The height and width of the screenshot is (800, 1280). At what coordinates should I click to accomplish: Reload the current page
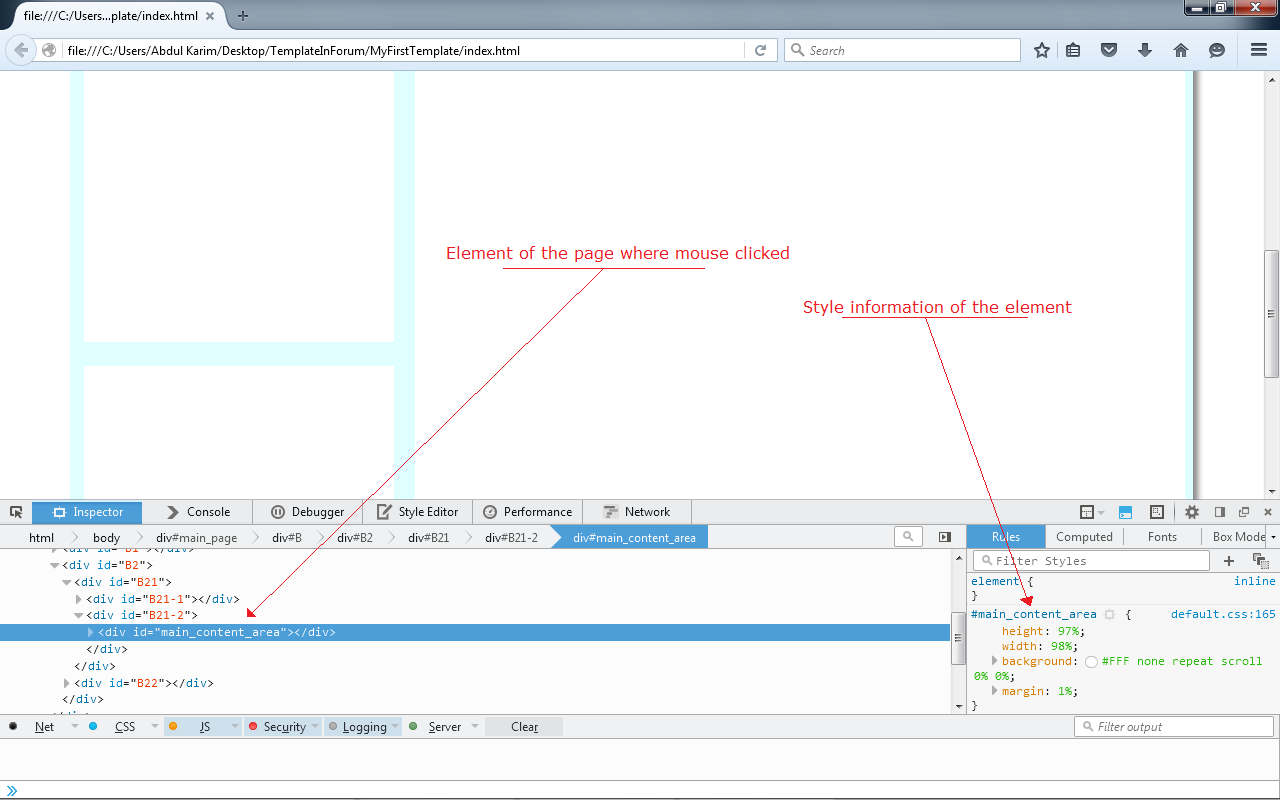coord(760,50)
